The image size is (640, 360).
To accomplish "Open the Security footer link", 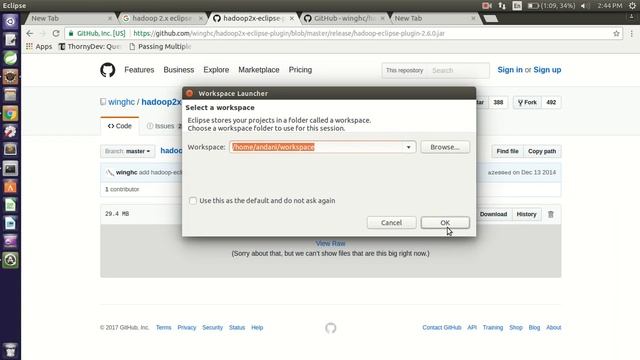I will pyautogui.click(x=212, y=327).
